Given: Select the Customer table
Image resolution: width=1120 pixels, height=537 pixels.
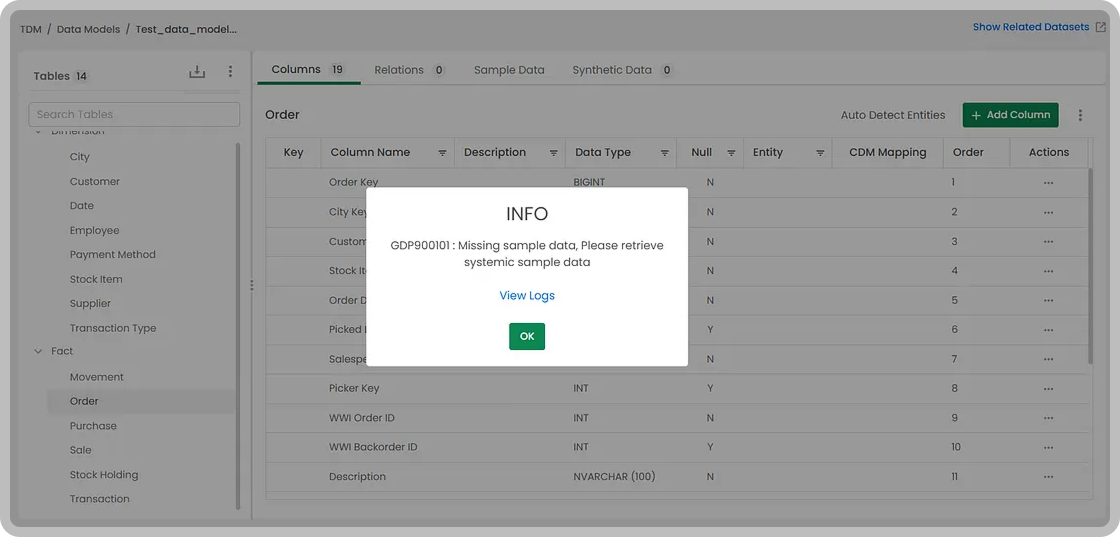Looking at the screenshot, I should tap(95, 181).
